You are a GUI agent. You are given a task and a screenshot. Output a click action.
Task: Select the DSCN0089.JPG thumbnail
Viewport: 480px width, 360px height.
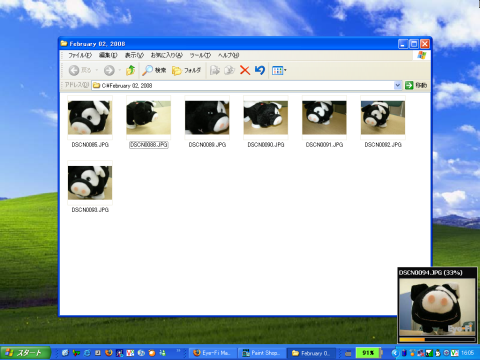[x=207, y=118]
